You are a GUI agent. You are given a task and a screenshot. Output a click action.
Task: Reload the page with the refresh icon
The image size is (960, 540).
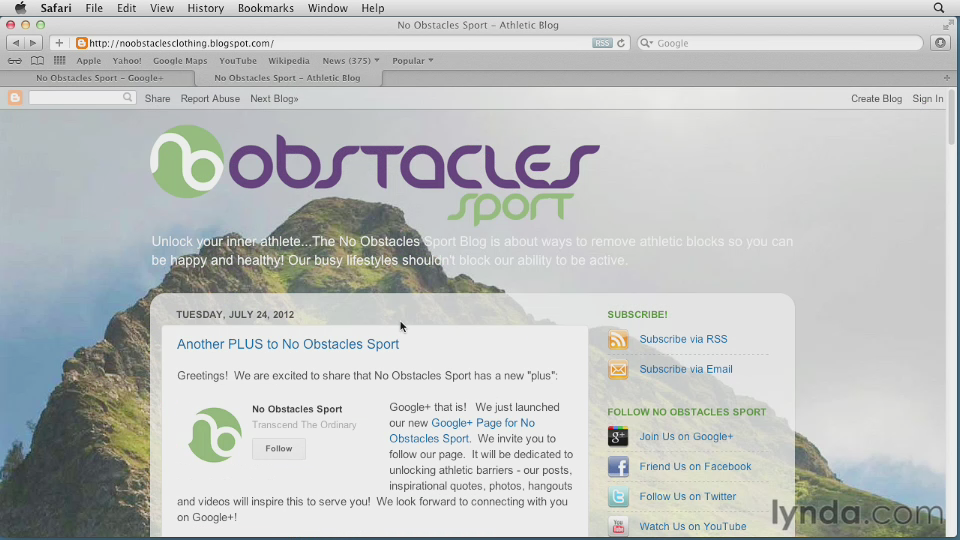click(x=621, y=43)
